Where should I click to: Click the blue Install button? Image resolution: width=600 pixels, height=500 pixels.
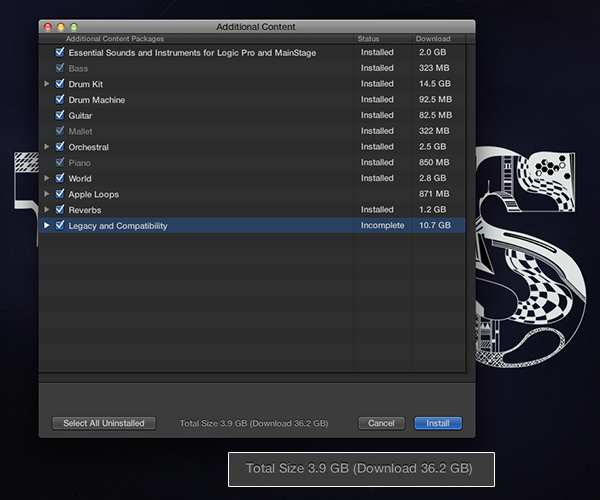[x=438, y=423]
